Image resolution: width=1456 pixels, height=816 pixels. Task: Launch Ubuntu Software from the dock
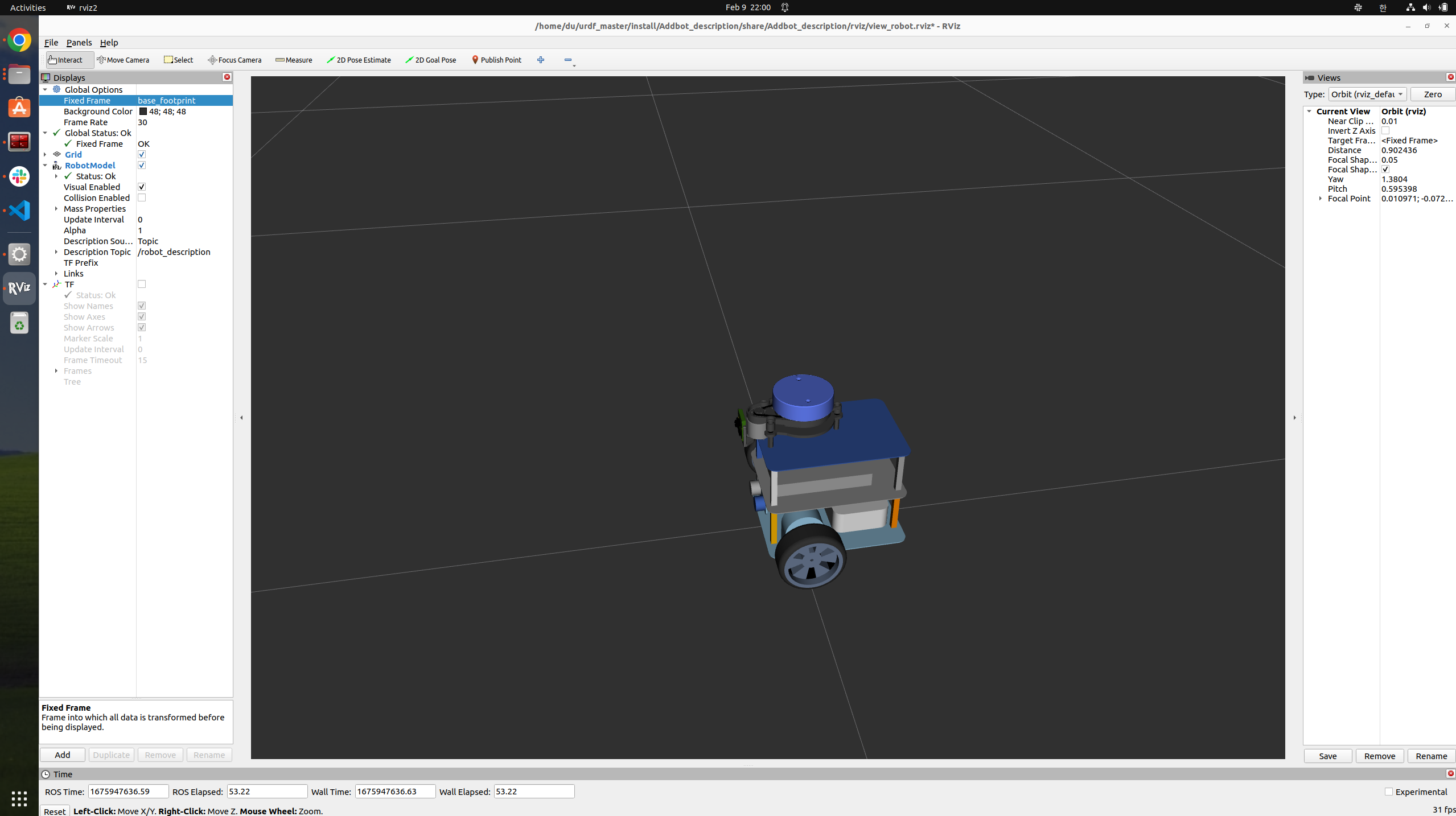[19, 108]
